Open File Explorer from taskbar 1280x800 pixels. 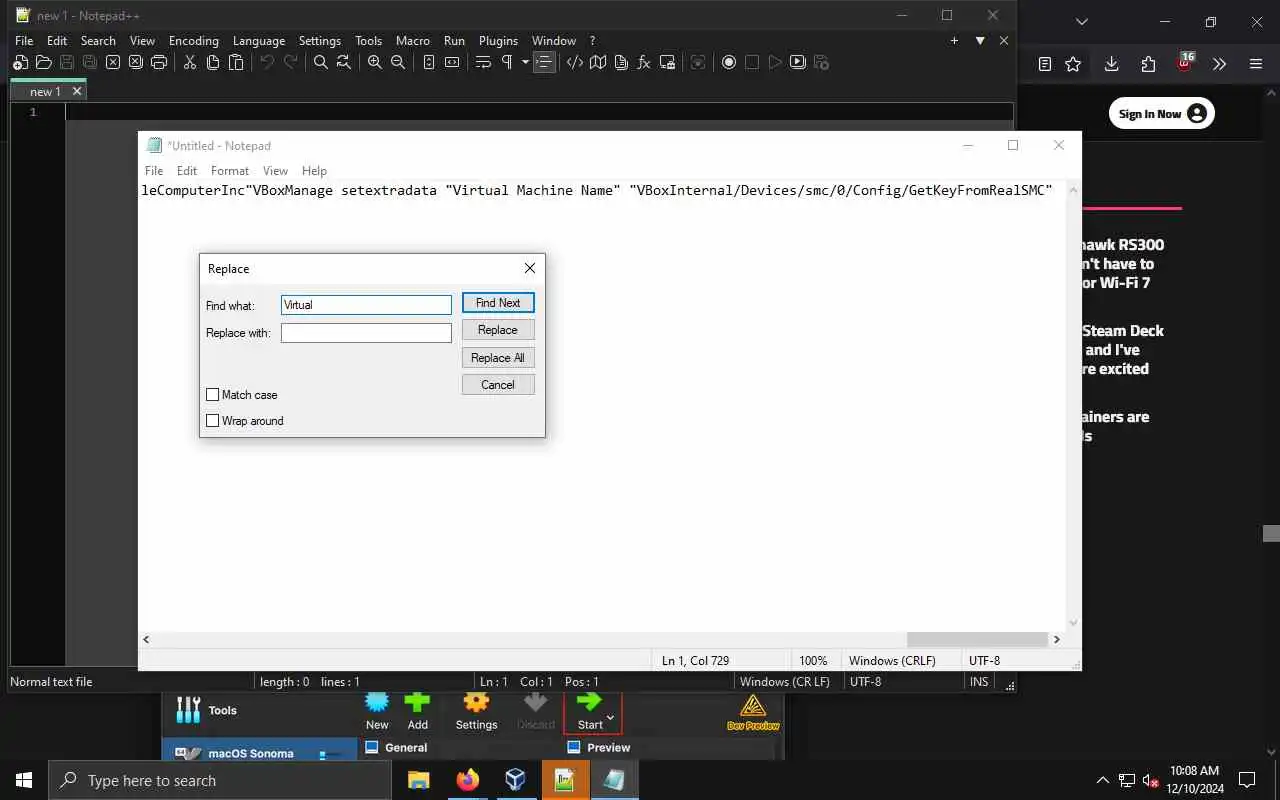[418, 780]
